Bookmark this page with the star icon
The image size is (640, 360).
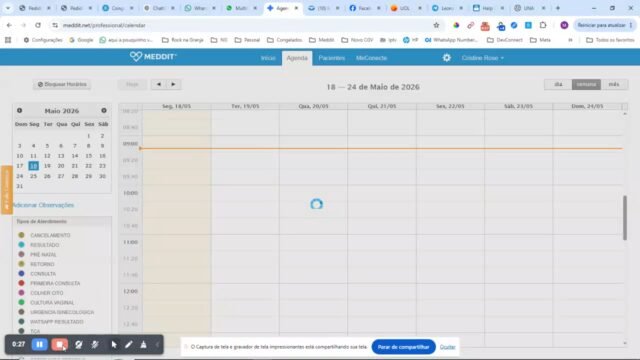pos(436,25)
